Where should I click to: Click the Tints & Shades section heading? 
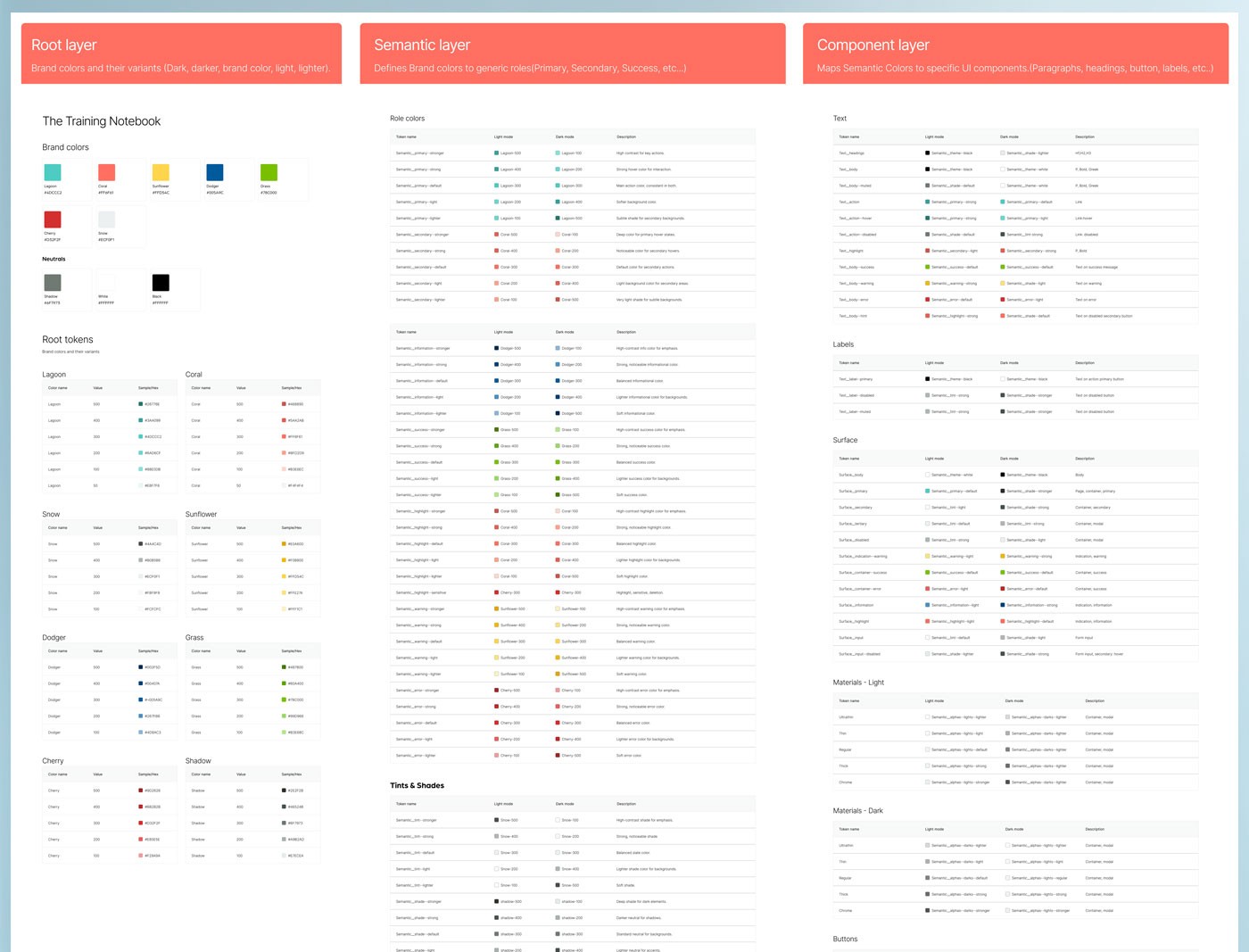[x=417, y=785]
